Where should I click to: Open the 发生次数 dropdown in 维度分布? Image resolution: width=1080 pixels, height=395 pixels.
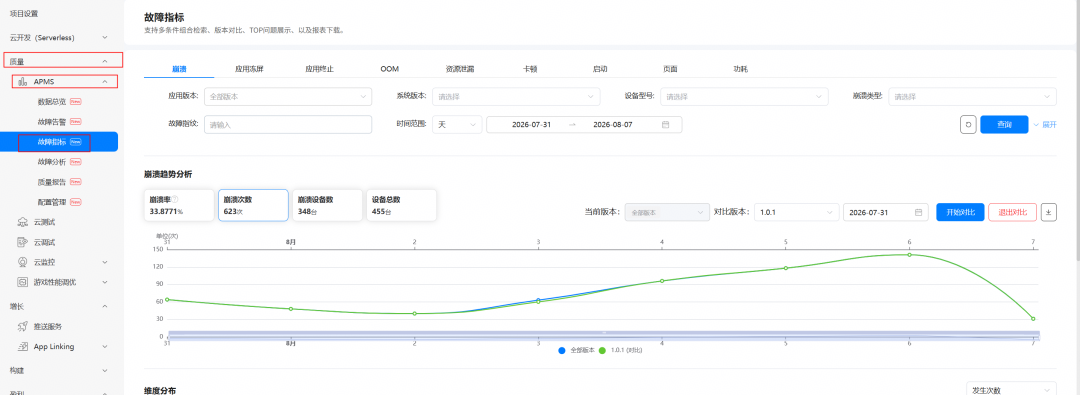pos(1010,389)
